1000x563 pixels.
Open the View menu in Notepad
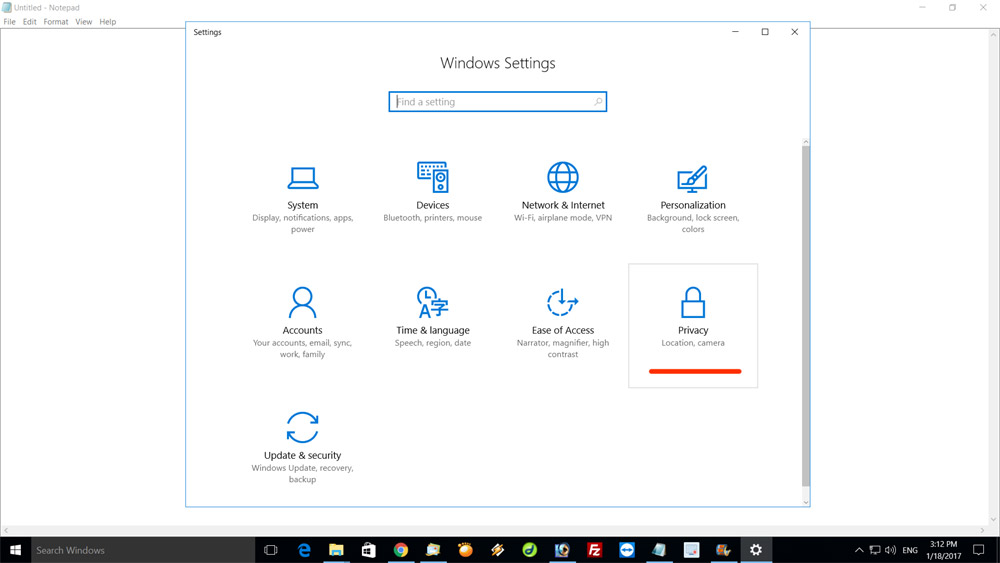point(84,22)
